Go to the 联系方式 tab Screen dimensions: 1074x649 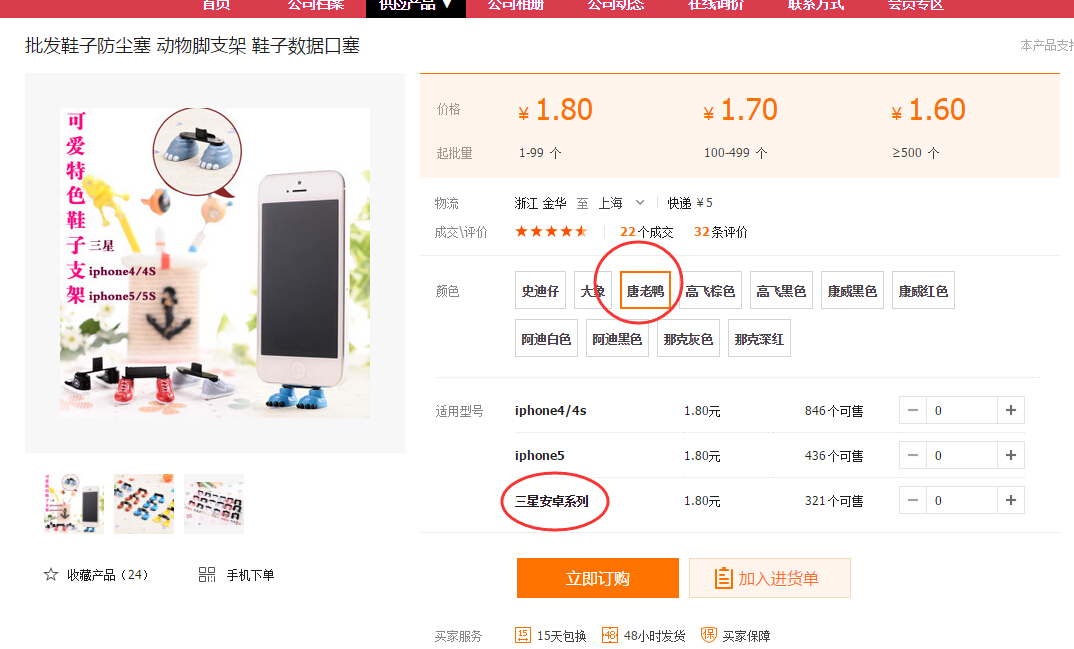point(816,6)
